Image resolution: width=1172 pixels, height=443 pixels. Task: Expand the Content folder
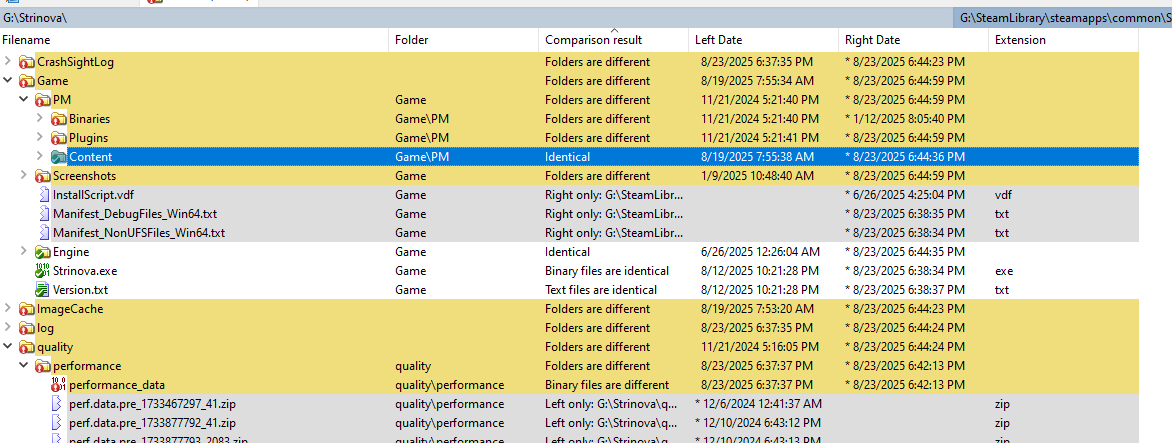[x=40, y=156]
